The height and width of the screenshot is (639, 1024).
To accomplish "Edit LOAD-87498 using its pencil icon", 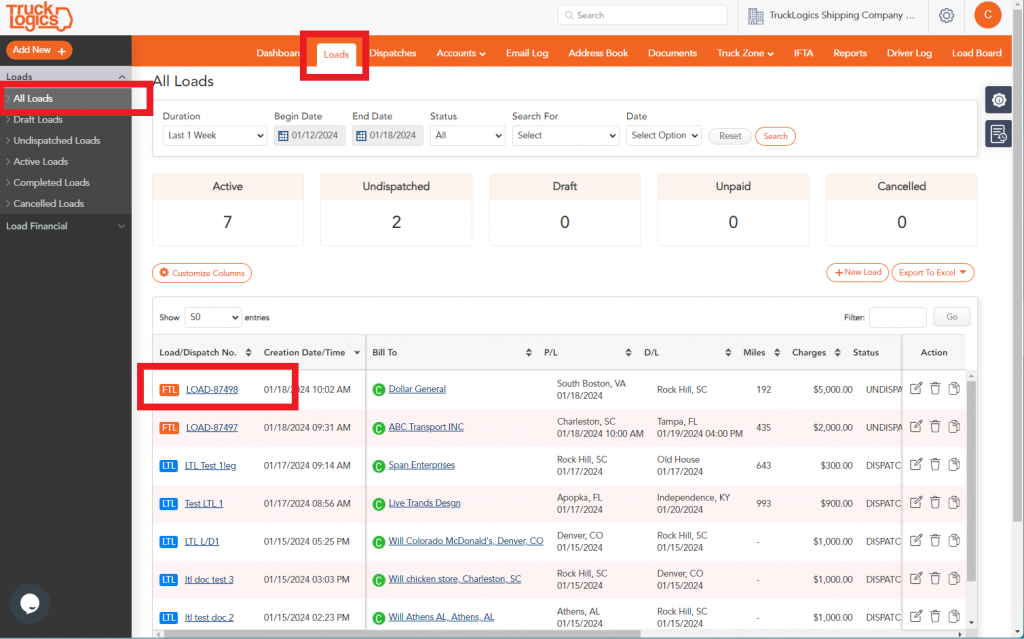I will click(x=916, y=389).
